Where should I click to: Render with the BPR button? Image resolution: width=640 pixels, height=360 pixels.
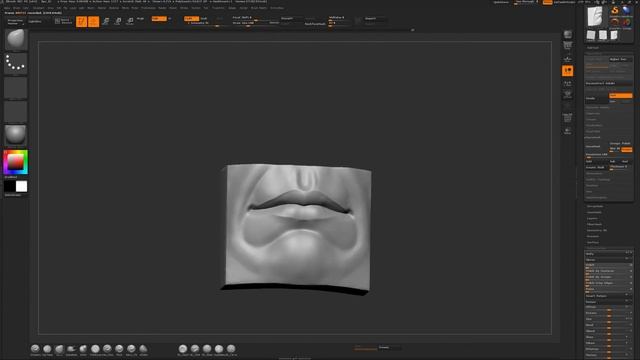(x=568, y=34)
